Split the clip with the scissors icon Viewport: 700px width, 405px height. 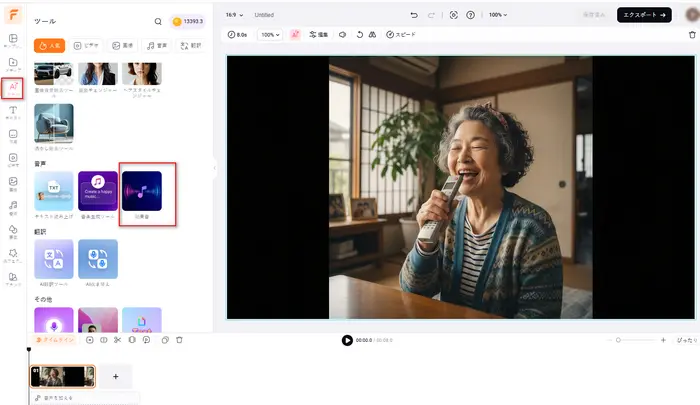coord(117,340)
